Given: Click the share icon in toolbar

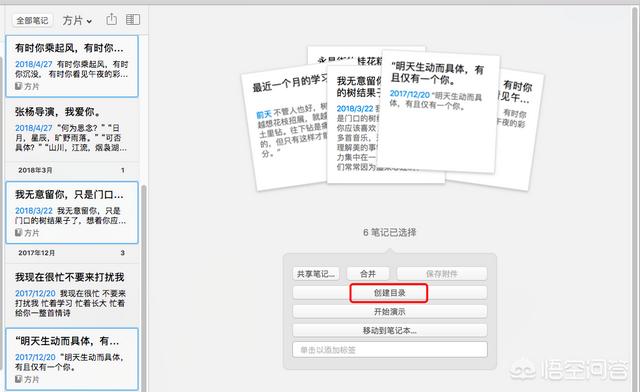Looking at the screenshot, I should coord(111,19).
